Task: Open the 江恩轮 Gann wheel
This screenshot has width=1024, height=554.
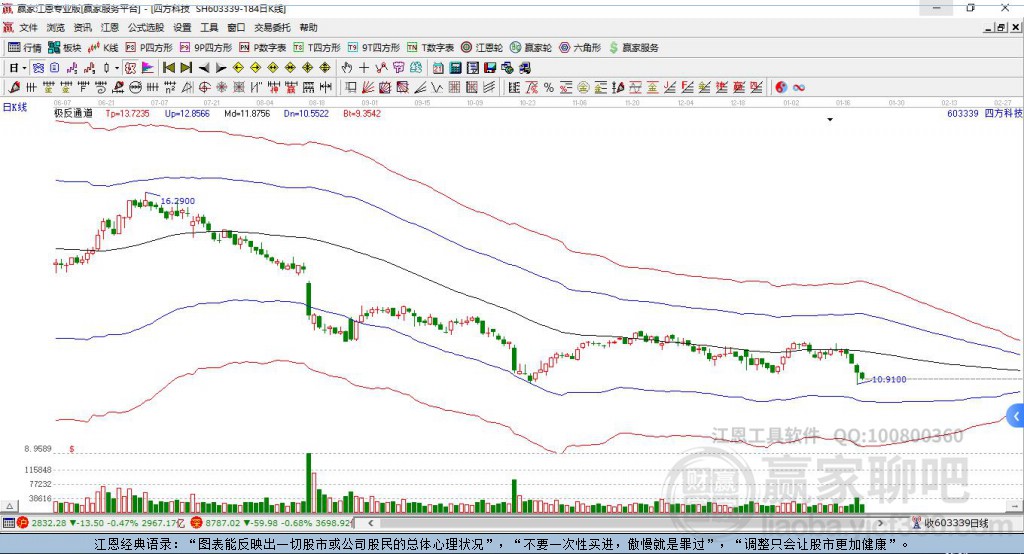Action: (482, 48)
